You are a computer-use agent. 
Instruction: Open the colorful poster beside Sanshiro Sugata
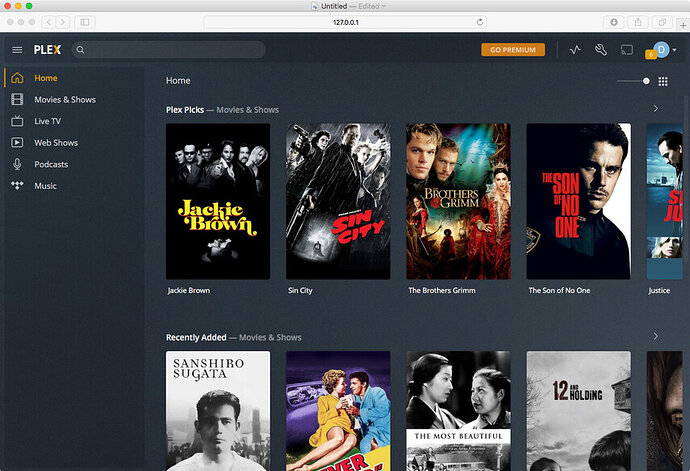coord(338,411)
